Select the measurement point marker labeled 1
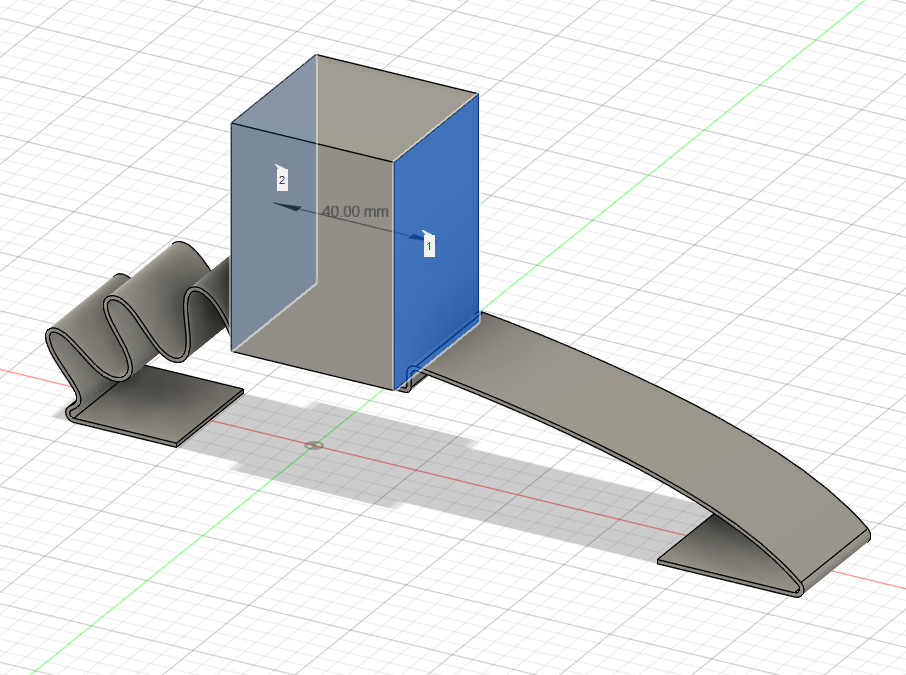 click(429, 246)
